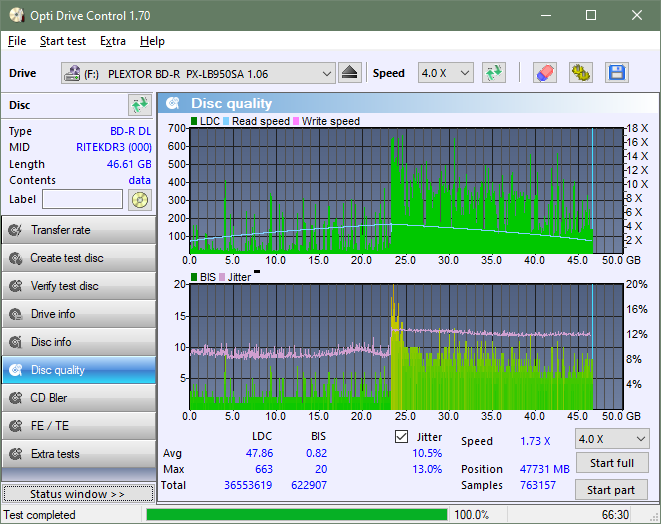Viewport: 661px width, 524px height.
Task: Click the disc label icon beside Label field
Action: click(x=140, y=199)
